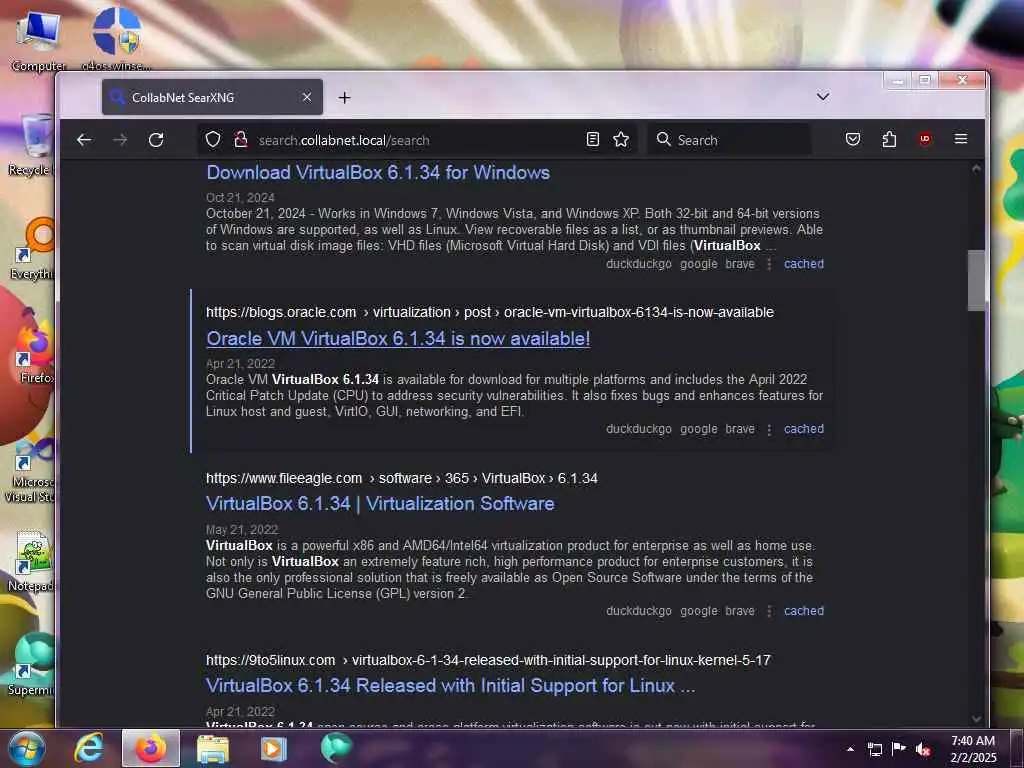The image size is (1024, 768).
Task: Show hidden tray icons arrow
Action: pos(850,749)
